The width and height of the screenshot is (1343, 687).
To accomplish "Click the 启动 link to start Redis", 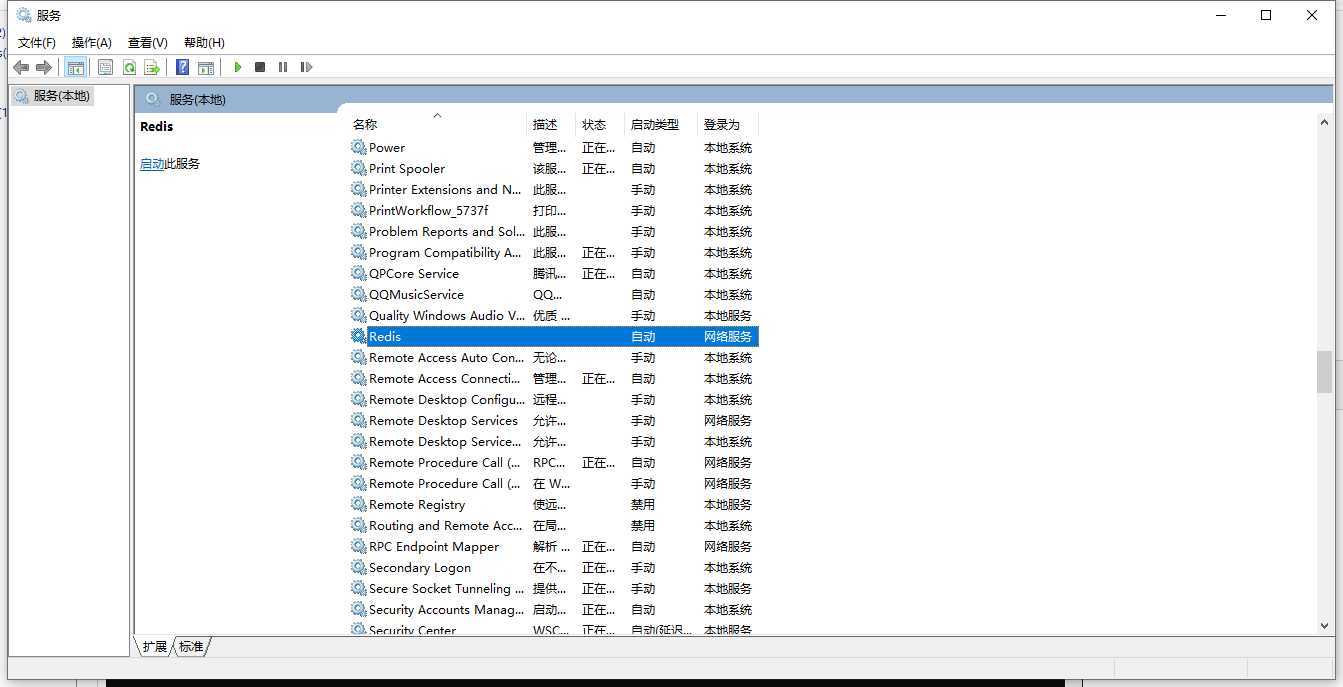I will coord(152,163).
